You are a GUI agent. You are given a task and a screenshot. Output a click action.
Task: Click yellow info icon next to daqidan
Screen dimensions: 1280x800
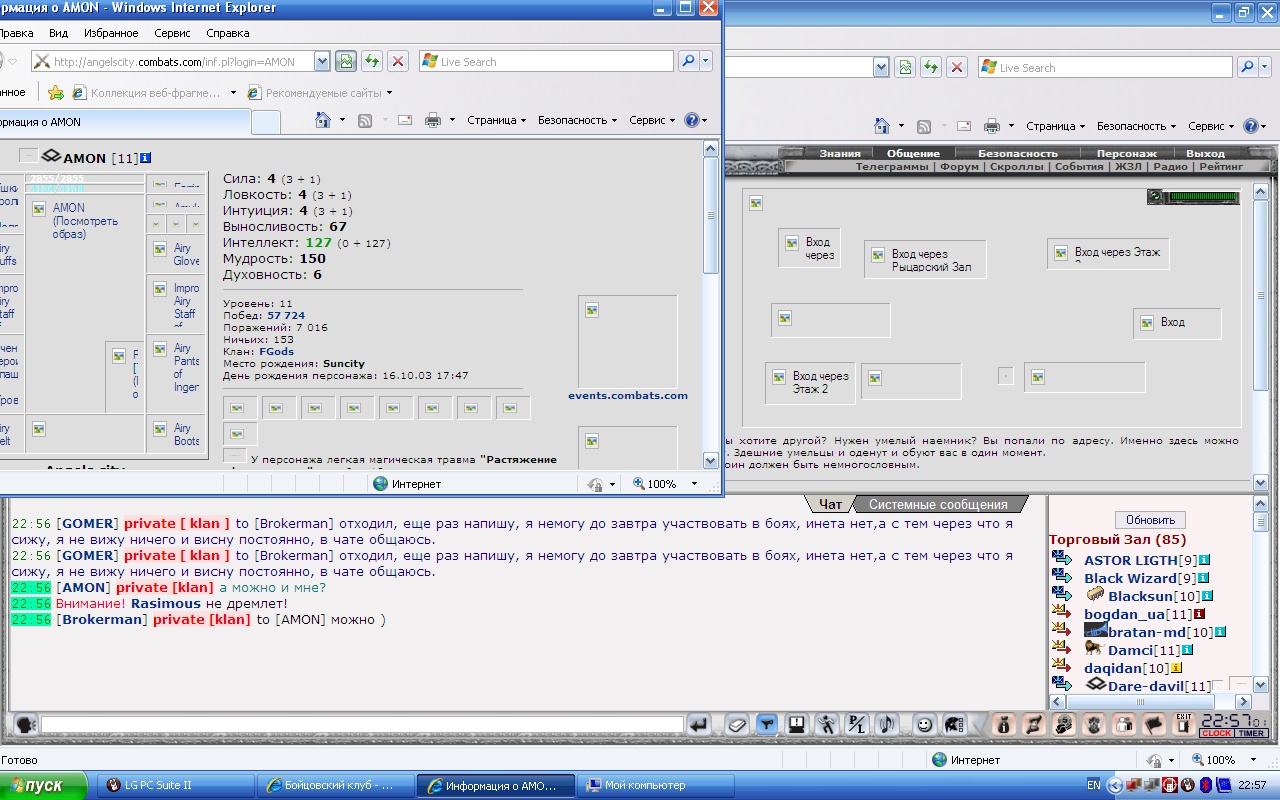tap(1176, 668)
